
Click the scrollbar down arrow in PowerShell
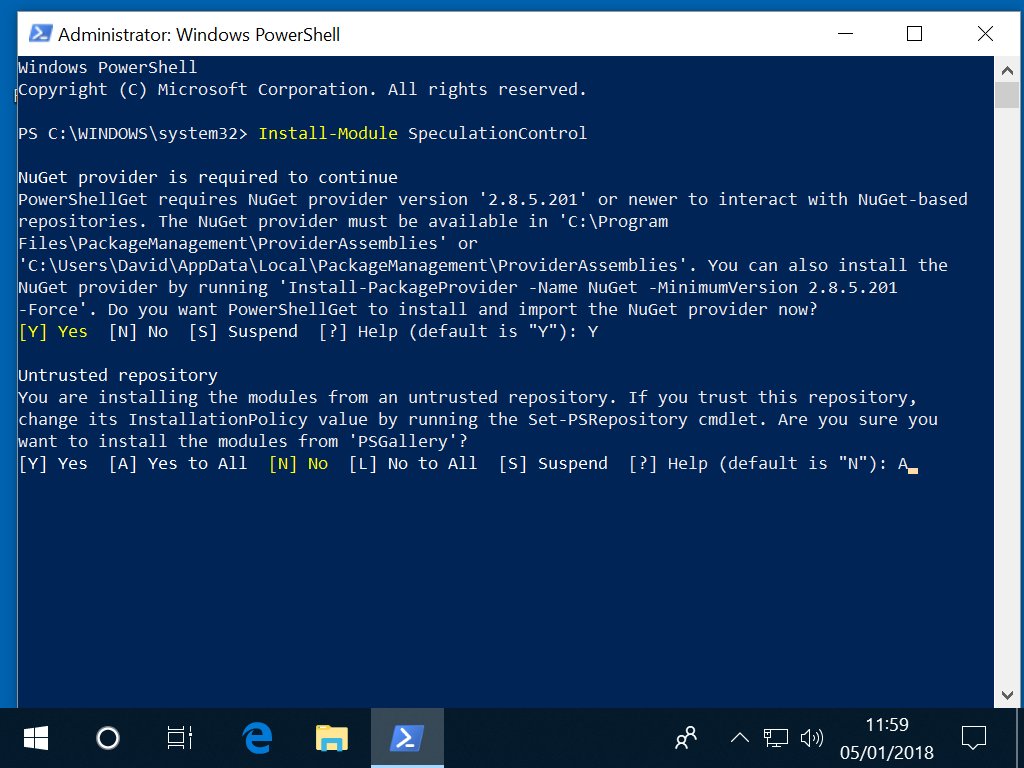[1006, 694]
